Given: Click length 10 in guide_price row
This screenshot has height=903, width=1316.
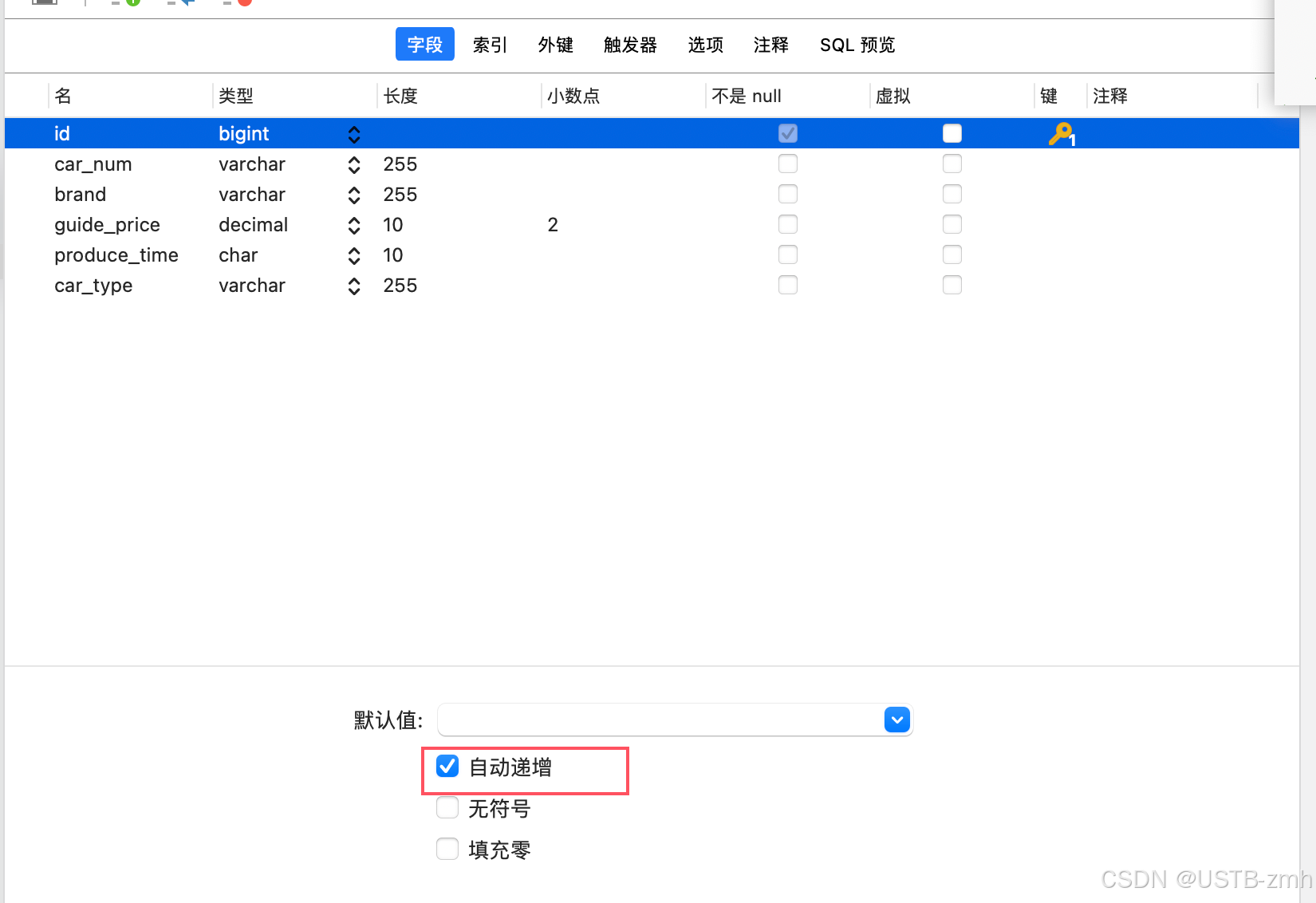Looking at the screenshot, I should pyautogui.click(x=393, y=225).
